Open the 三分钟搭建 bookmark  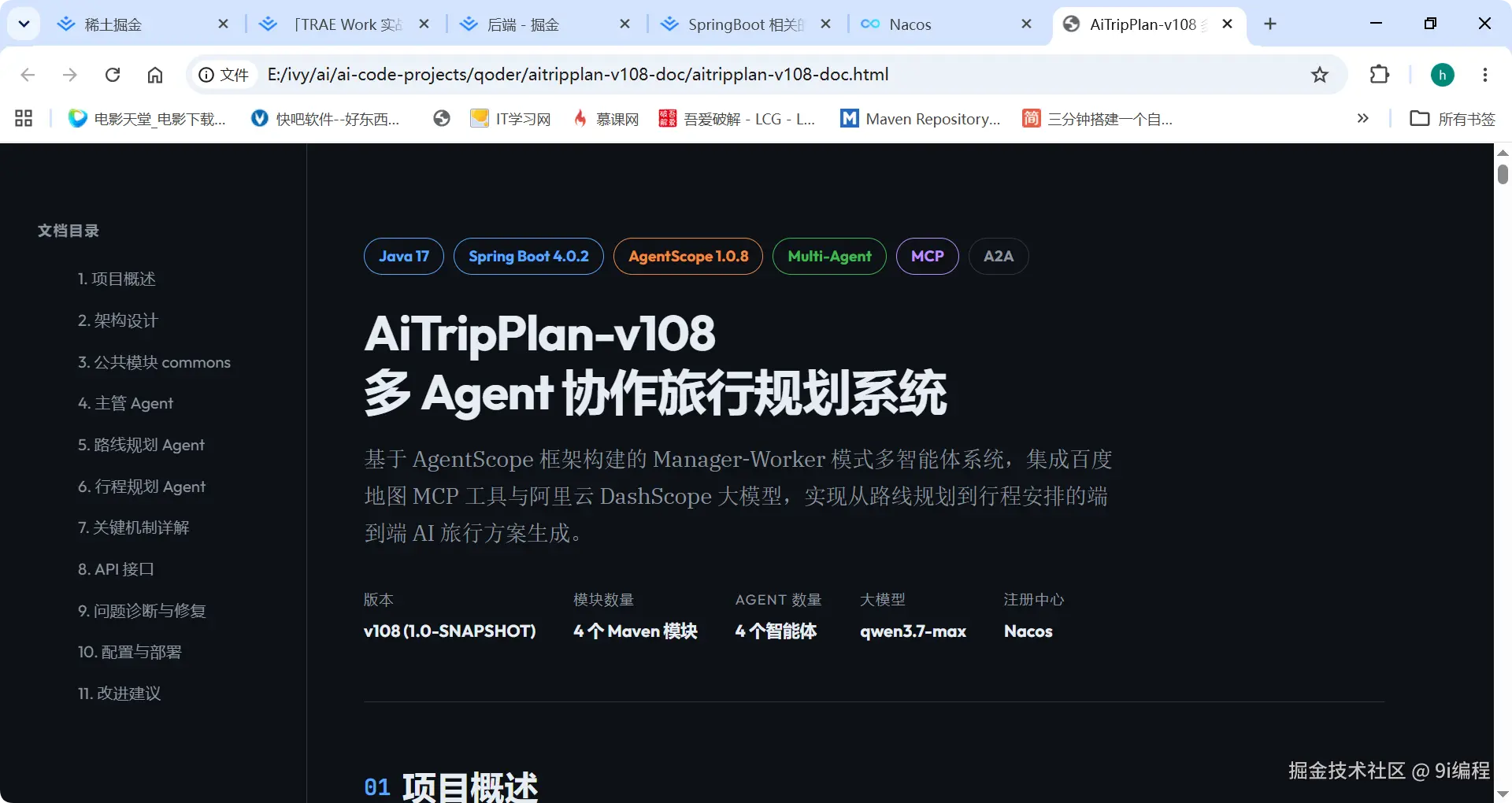[1098, 119]
